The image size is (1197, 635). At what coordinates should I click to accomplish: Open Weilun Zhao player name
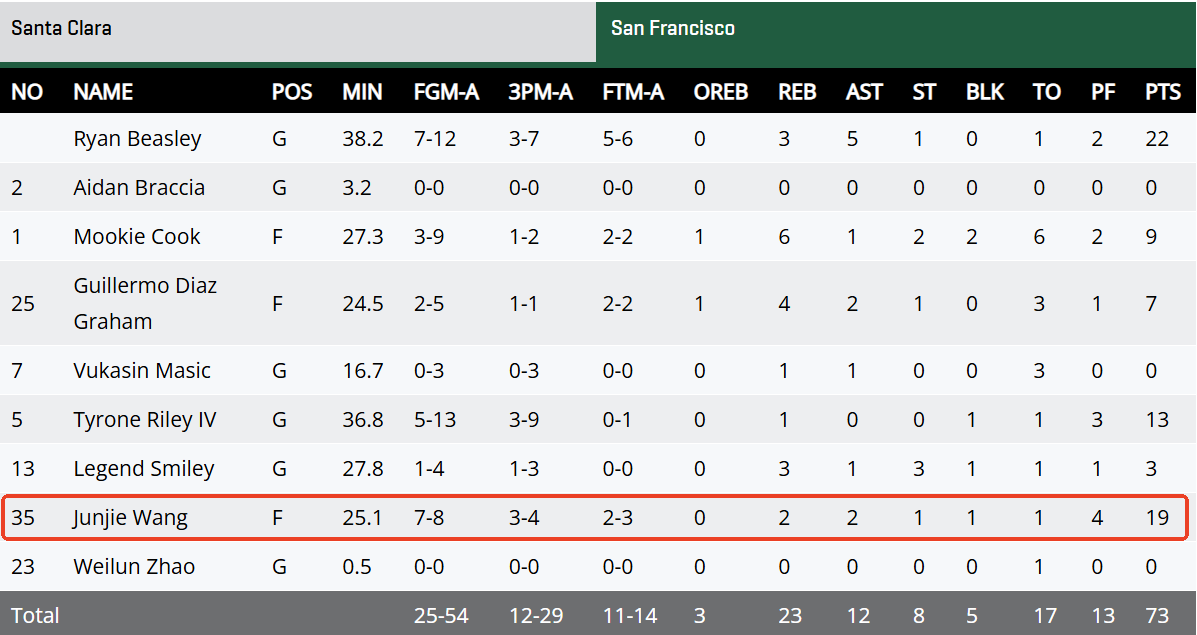(134, 566)
